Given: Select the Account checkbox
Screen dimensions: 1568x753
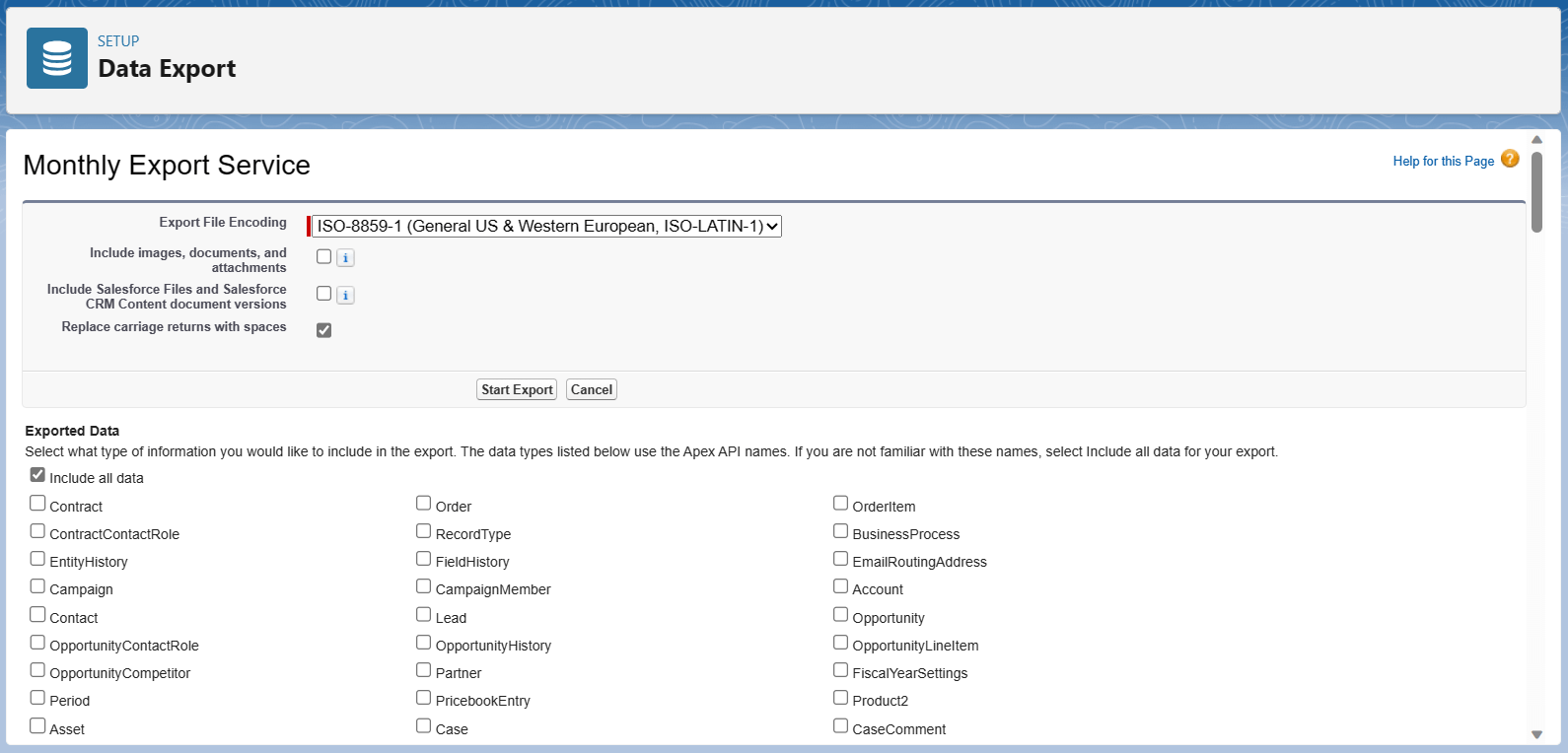Looking at the screenshot, I should 840,586.
